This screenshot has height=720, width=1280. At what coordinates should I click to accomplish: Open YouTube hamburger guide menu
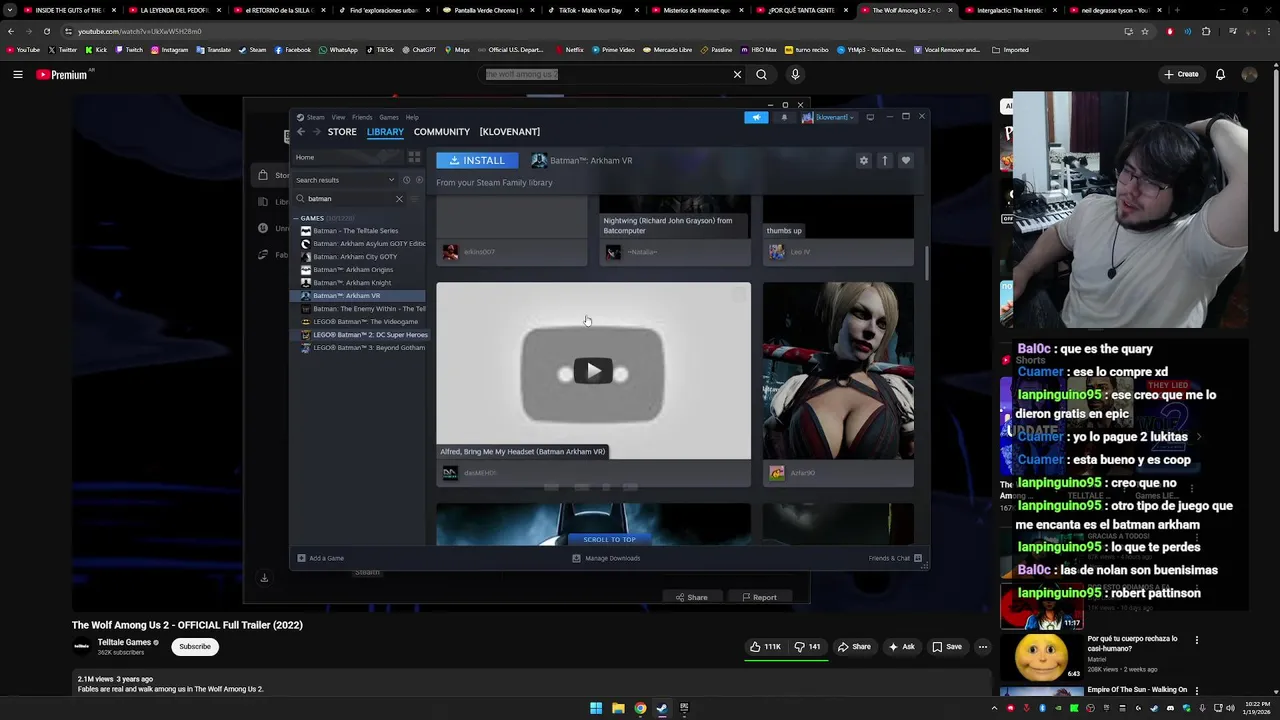click(18, 74)
